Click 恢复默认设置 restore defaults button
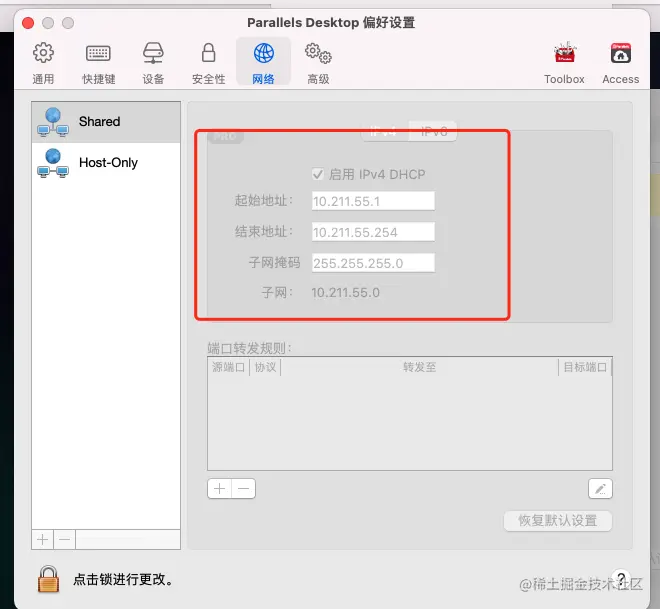 coord(557,521)
